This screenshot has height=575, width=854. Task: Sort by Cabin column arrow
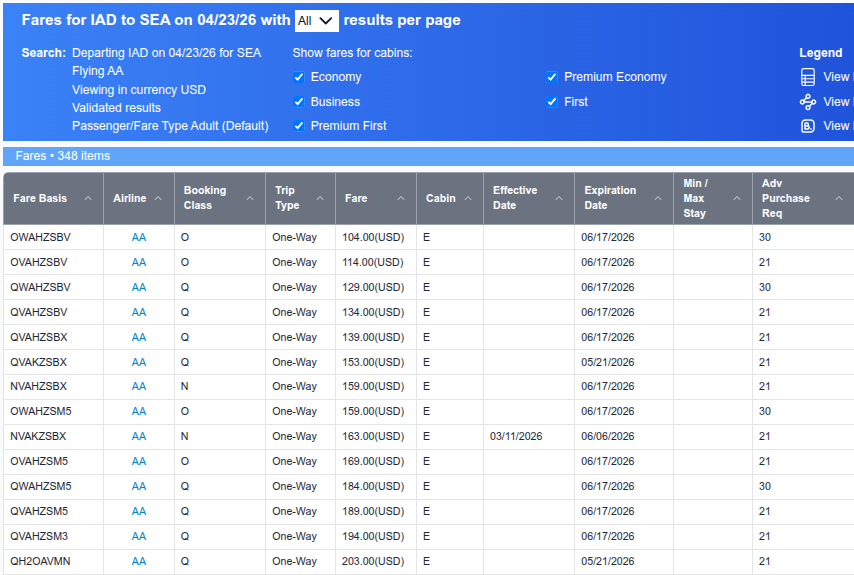point(468,198)
